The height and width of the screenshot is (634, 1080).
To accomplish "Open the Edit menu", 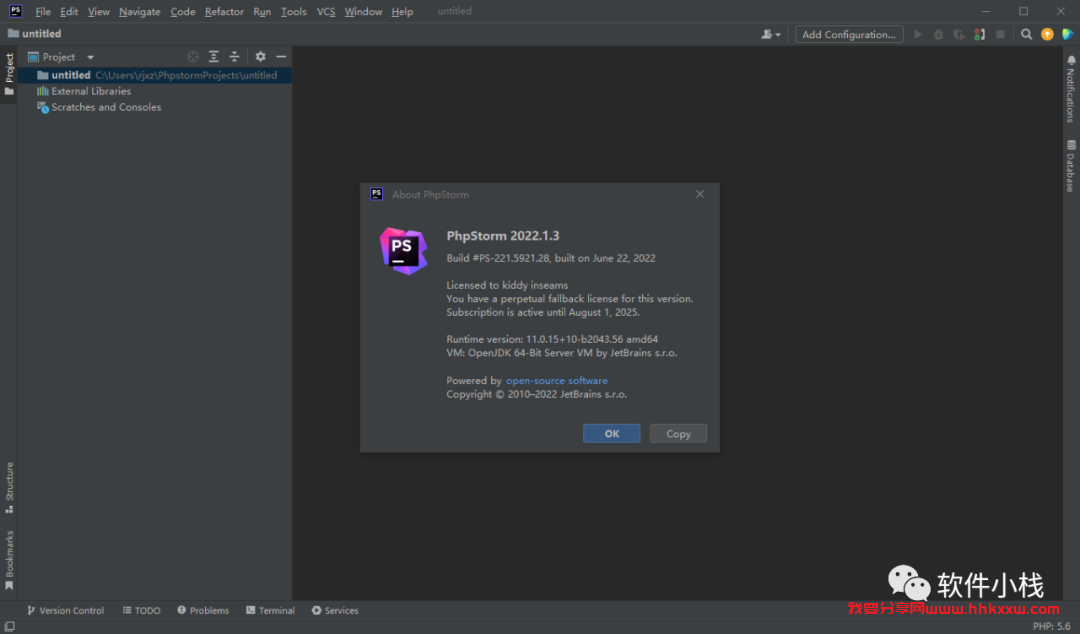I will [x=69, y=12].
